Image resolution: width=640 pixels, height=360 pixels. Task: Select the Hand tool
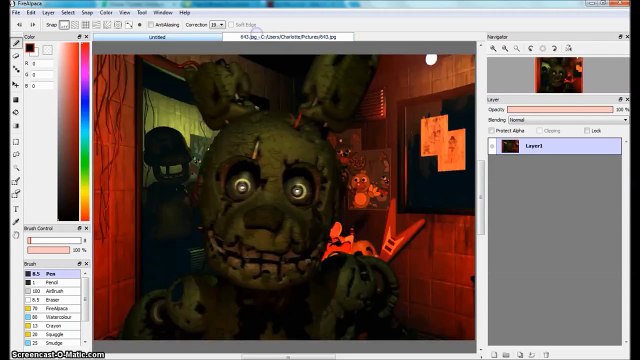[16, 235]
